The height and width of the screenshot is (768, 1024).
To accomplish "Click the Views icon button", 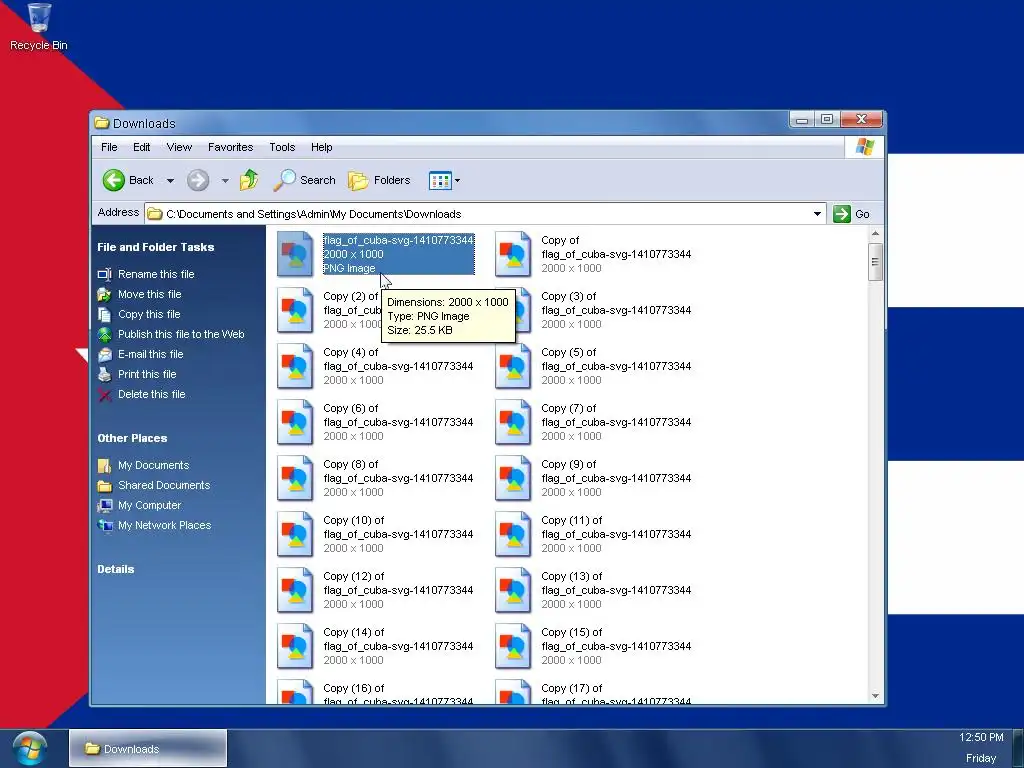I will click(440, 181).
